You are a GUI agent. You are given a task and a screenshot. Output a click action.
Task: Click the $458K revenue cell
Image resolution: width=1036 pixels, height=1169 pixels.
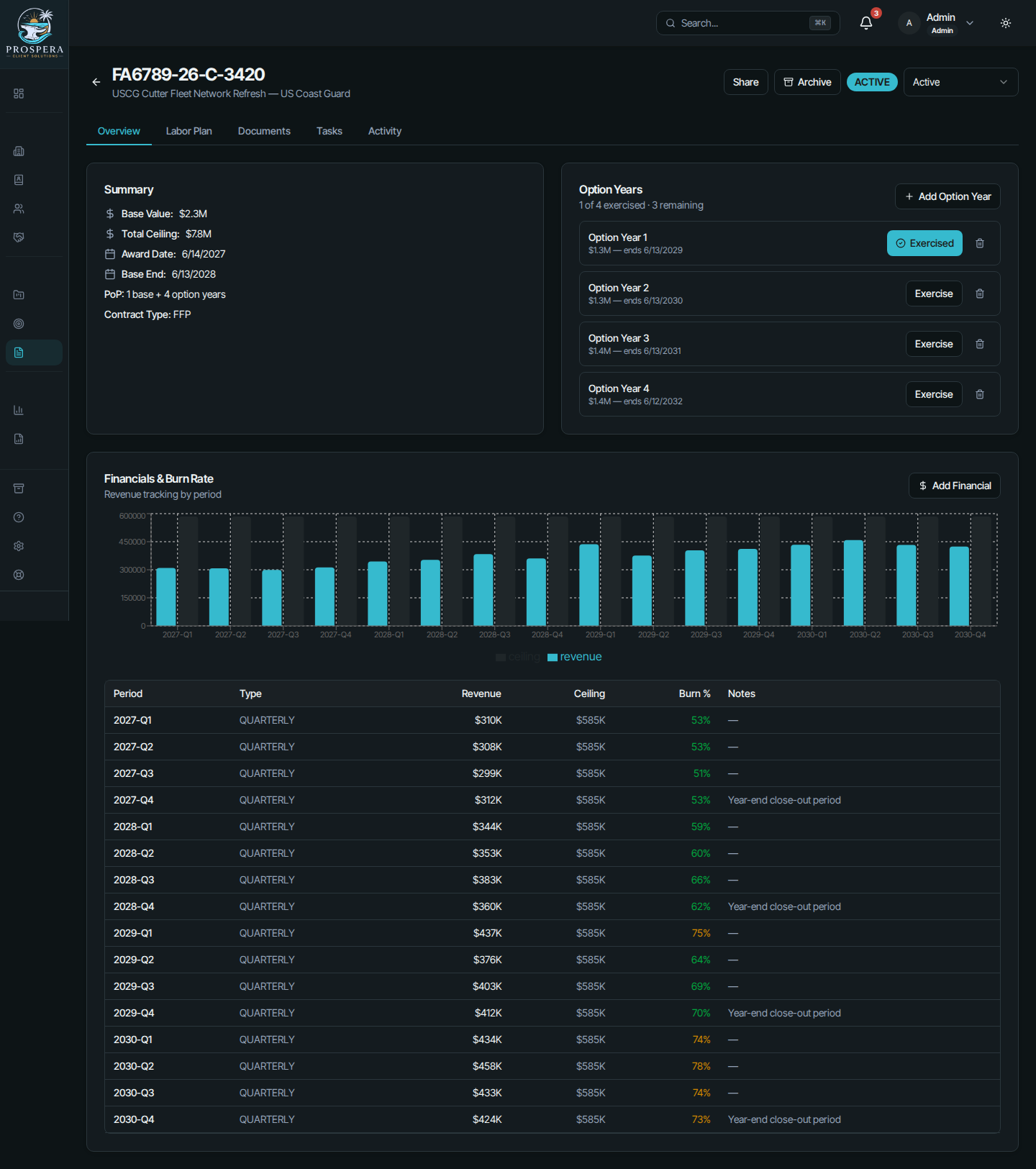(x=487, y=1066)
